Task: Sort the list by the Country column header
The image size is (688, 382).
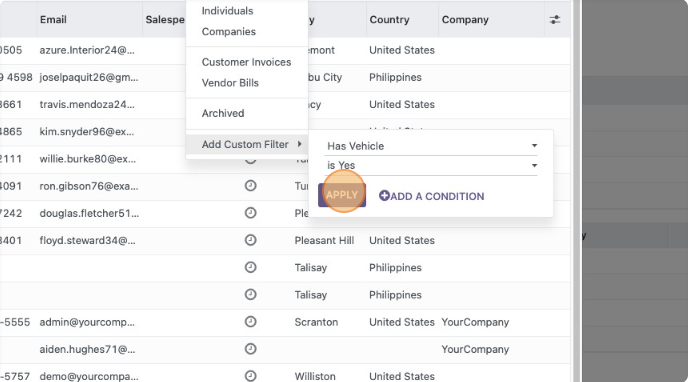Action: 389,20
